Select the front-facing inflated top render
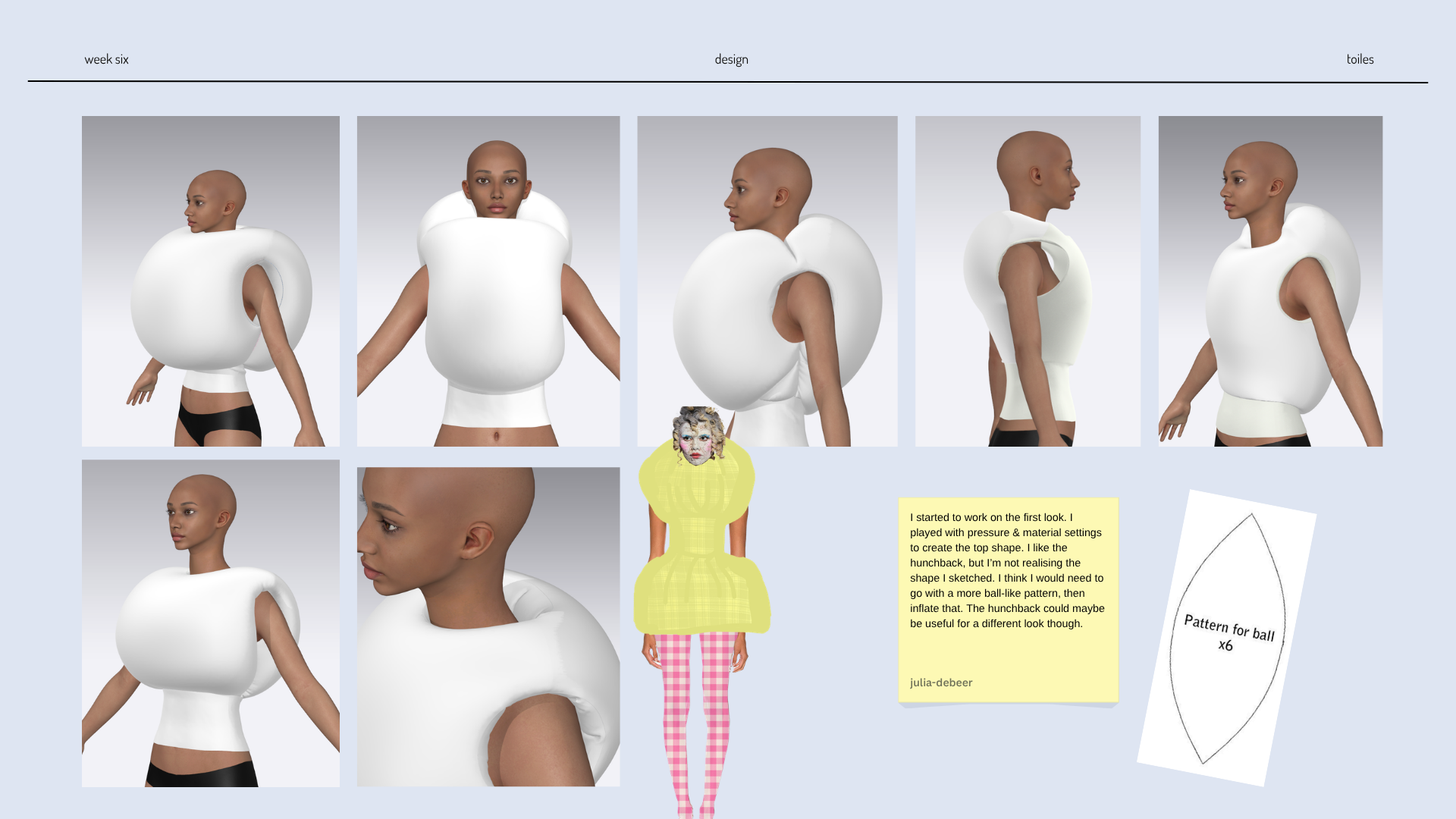The image size is (1456, 819). pyautogui.click(x=488, y=281)
